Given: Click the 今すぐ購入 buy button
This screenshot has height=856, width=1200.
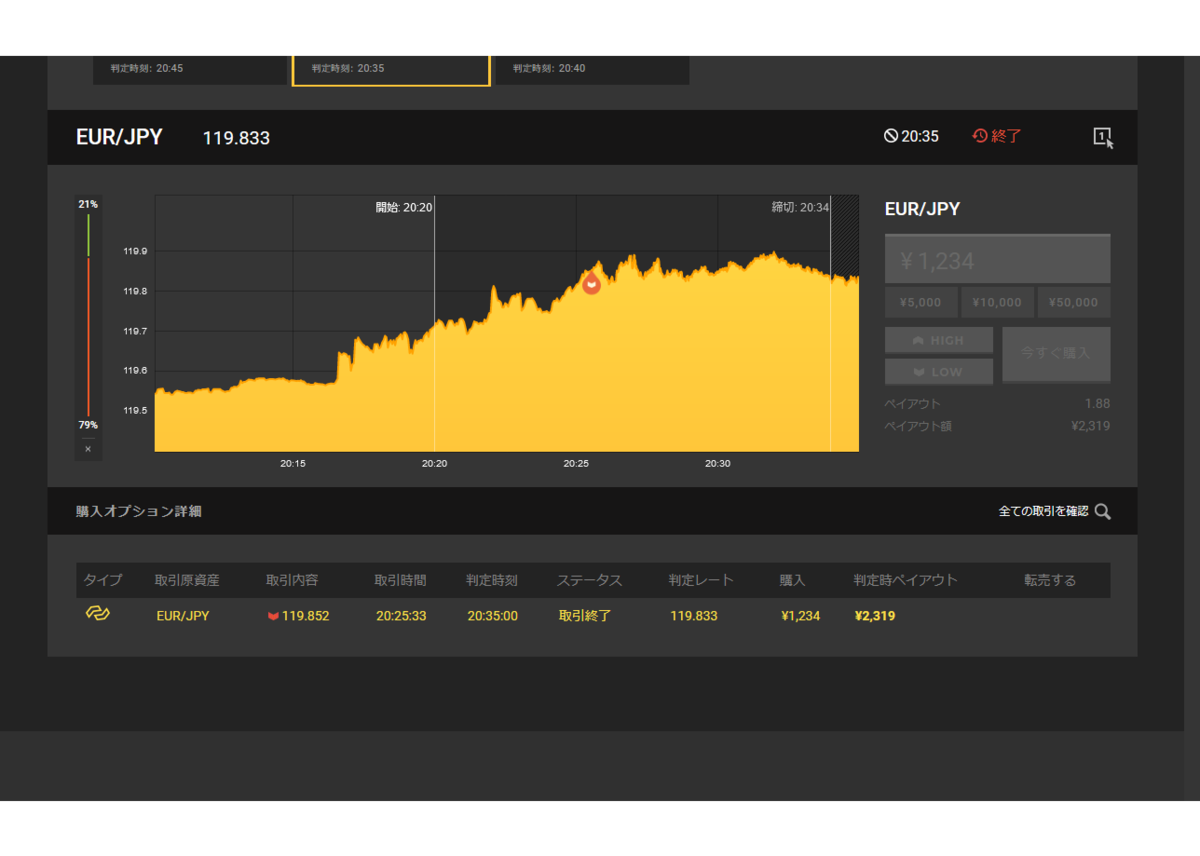Looking at the screenshot, I should point(1056,354).
